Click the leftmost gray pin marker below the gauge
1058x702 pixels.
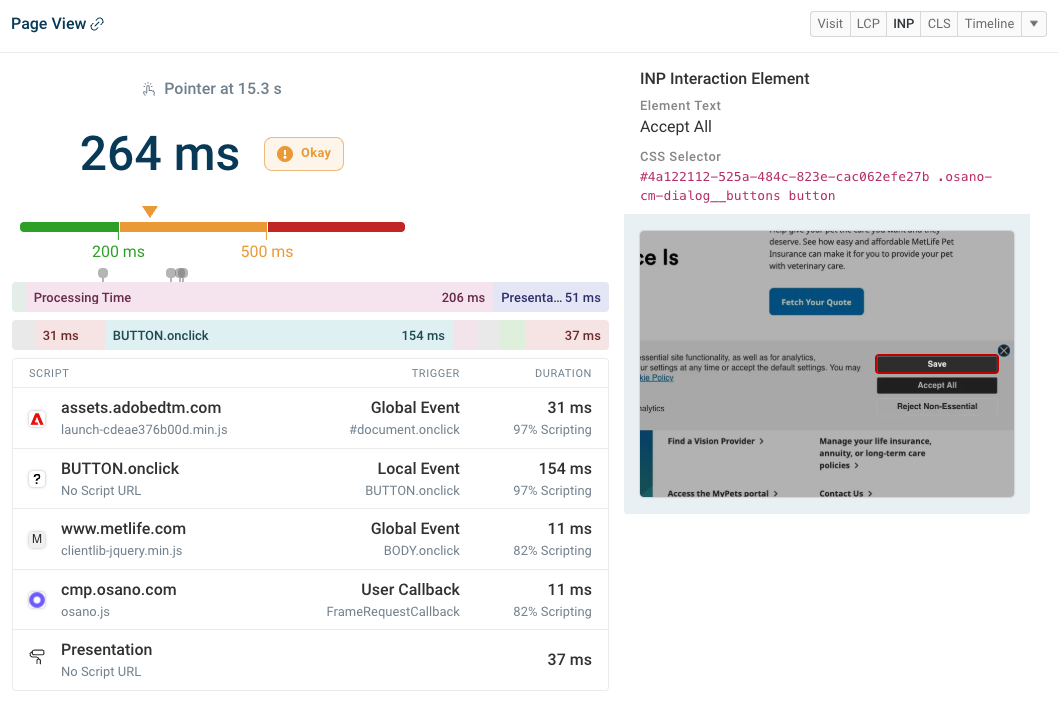(x=103, y=273)
